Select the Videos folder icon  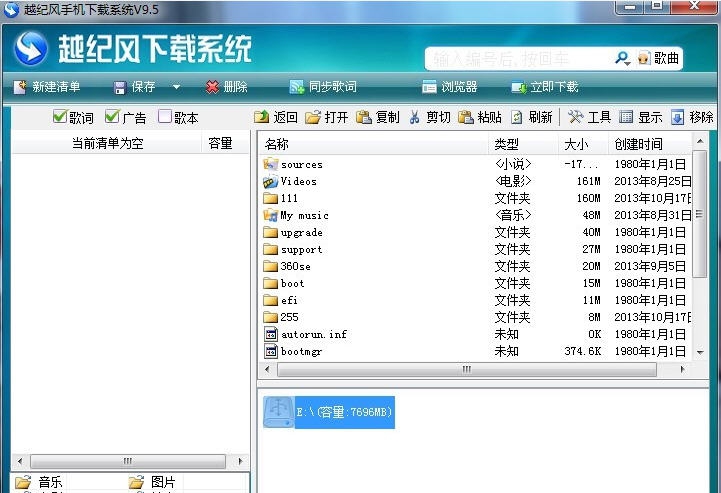pyautogui.click(x=270, y=181)
